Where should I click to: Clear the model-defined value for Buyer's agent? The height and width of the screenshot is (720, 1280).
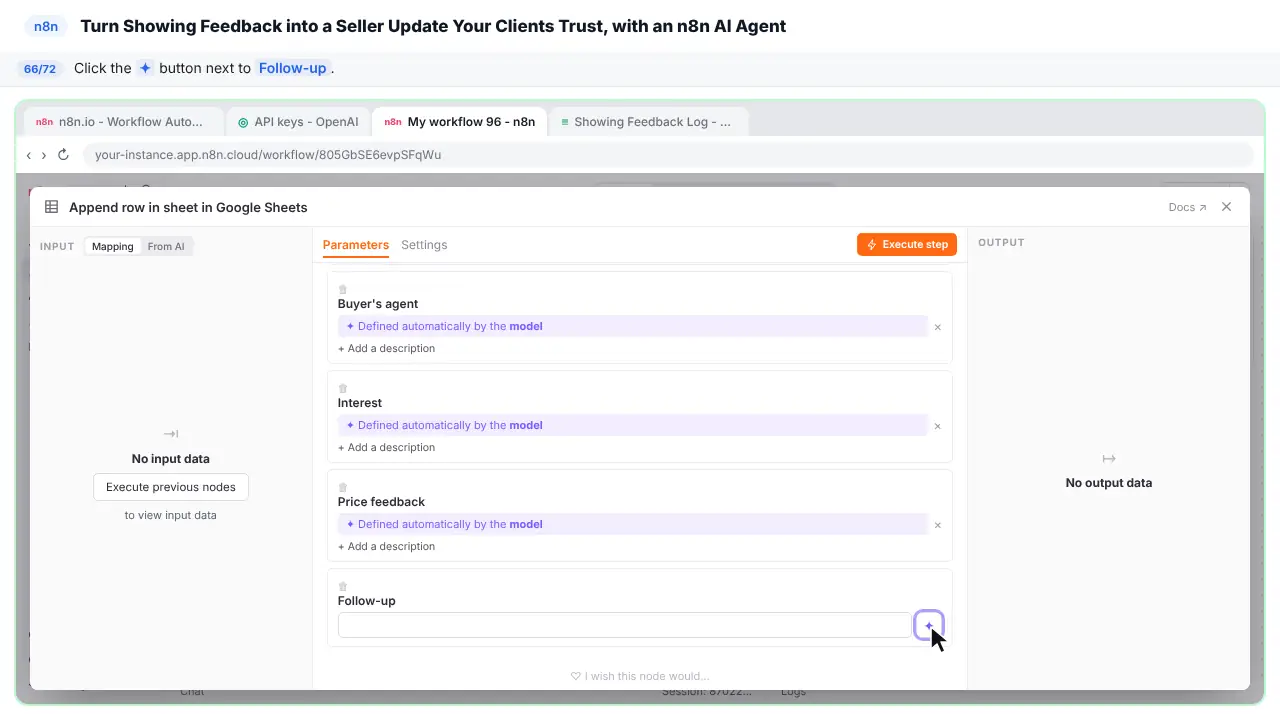937,327
